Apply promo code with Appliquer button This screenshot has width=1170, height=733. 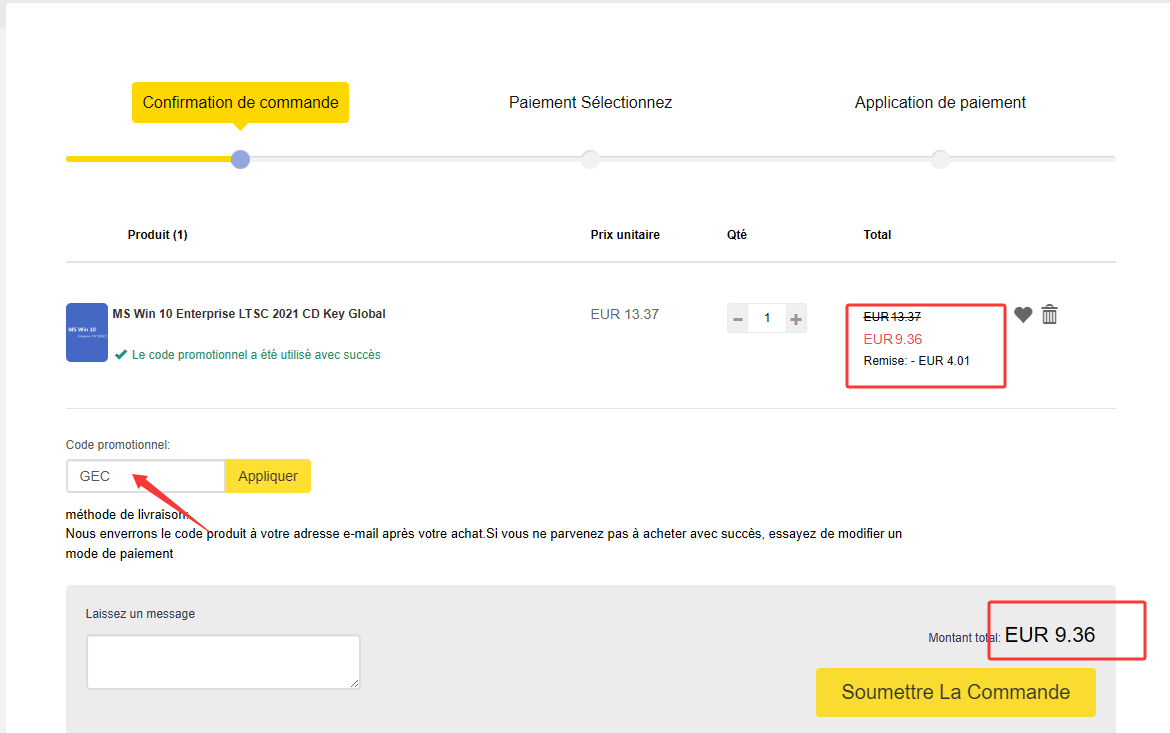(268, 476)
